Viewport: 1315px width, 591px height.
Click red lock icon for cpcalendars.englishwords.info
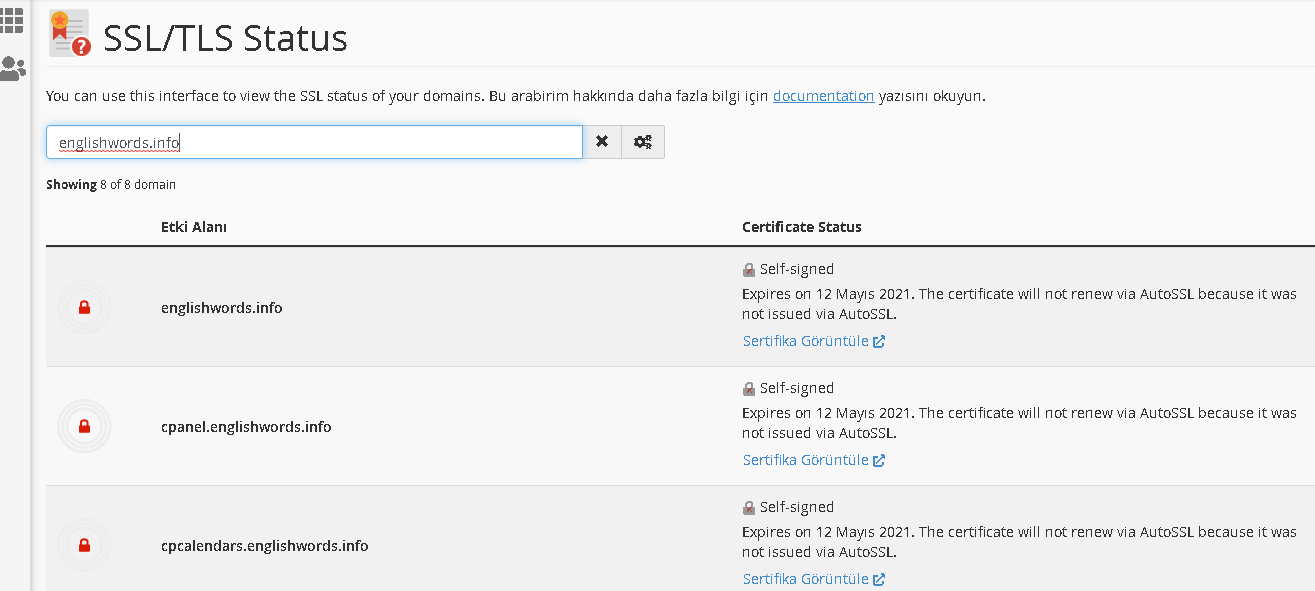pos(84,546)
